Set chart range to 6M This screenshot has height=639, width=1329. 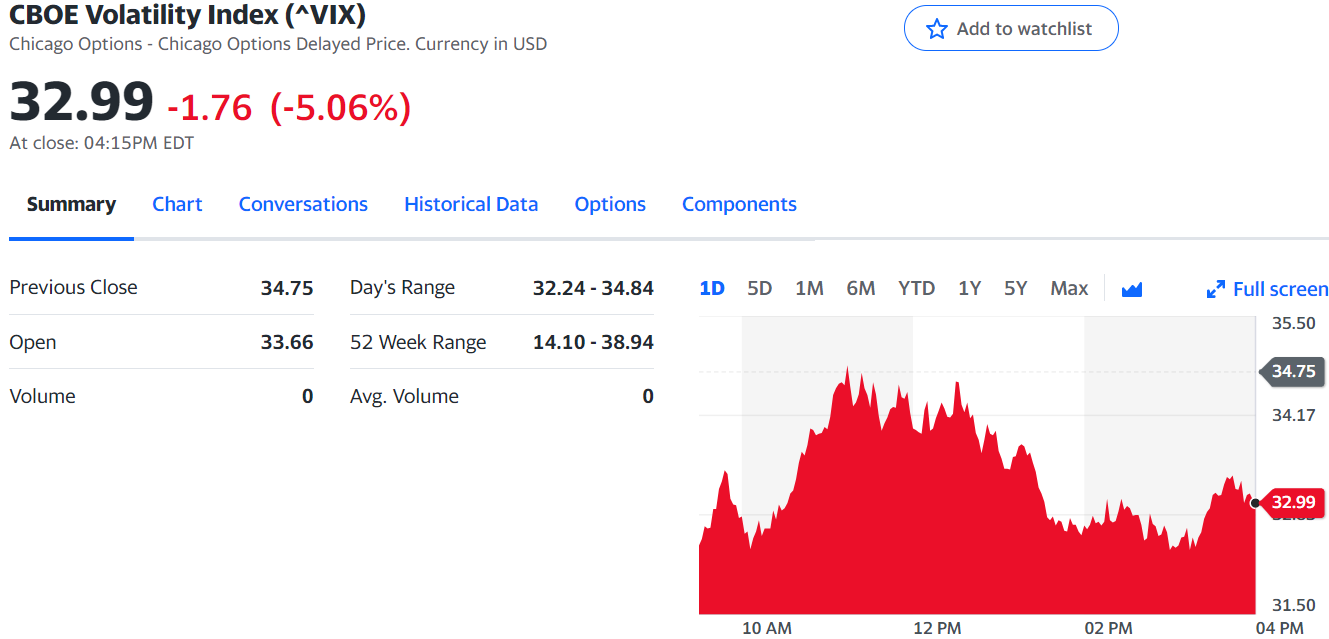(x=861, y=288)
